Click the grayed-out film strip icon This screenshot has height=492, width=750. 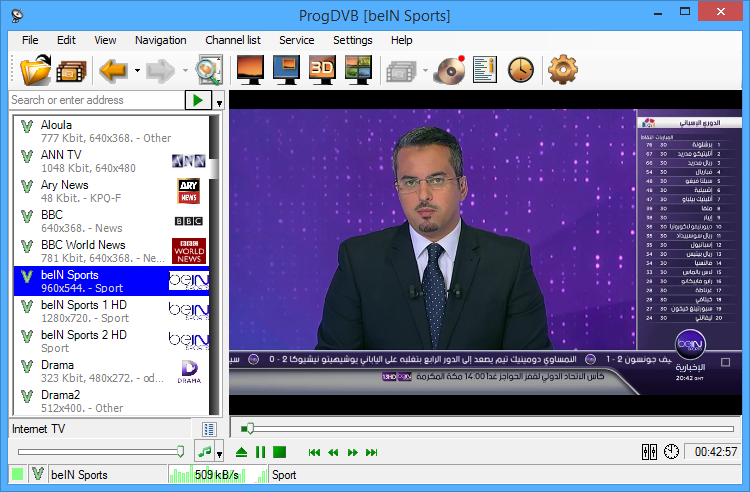(x=401, y=71)
